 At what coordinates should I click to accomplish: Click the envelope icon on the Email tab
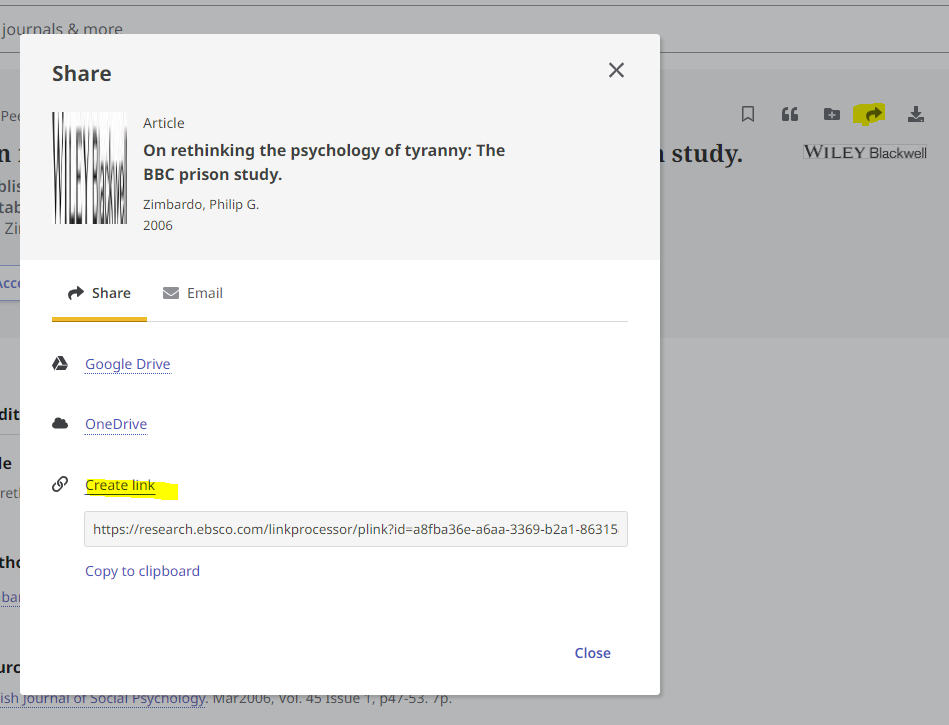(x=170, y=292)
